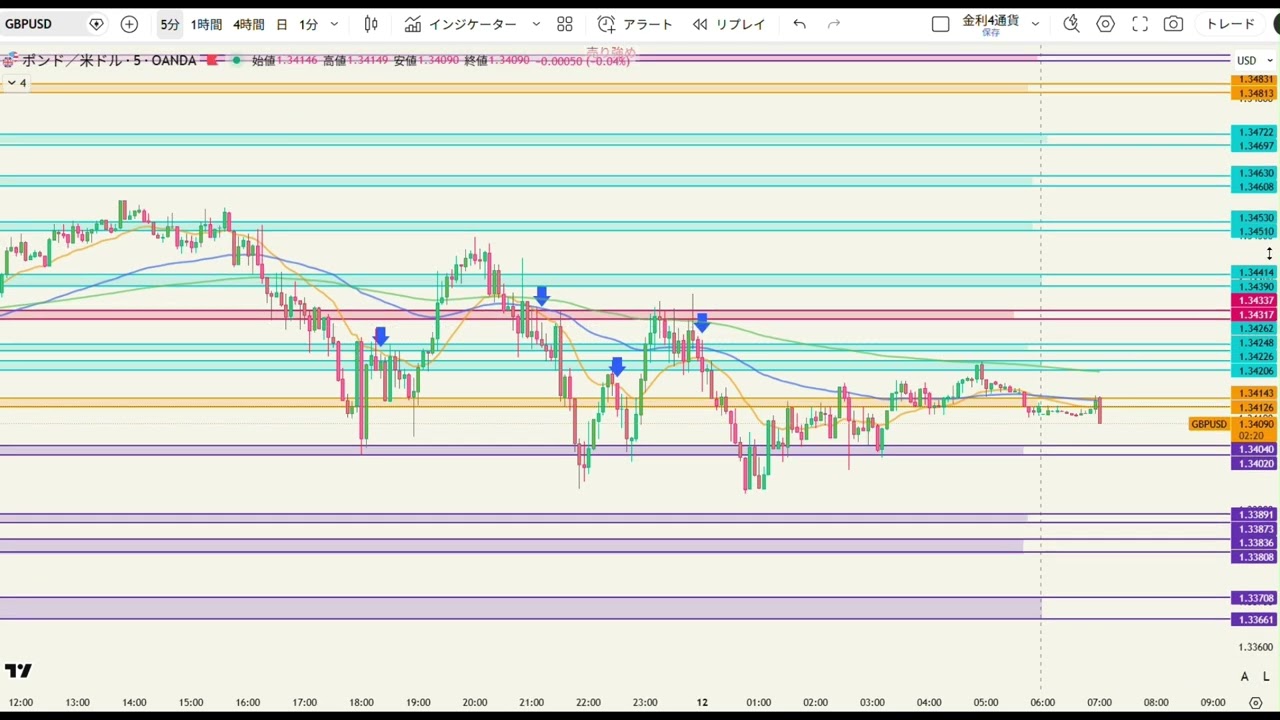
Task: Open the candlestick chart type selector
Action: pos(371,24)
